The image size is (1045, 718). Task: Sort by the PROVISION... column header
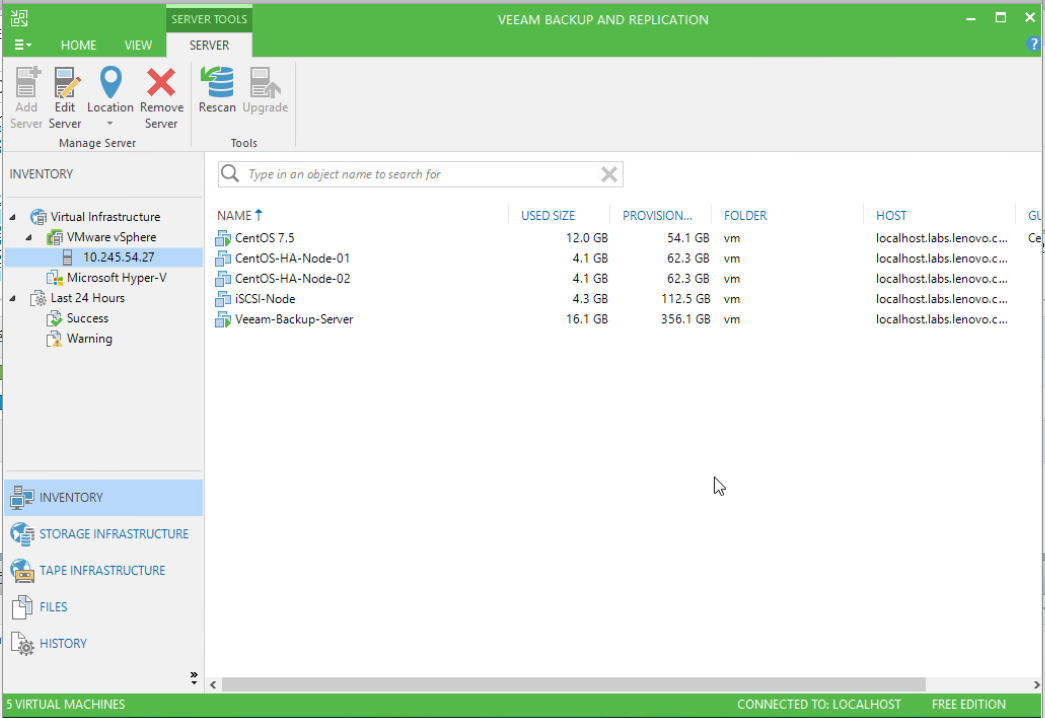tap(657, 215)
